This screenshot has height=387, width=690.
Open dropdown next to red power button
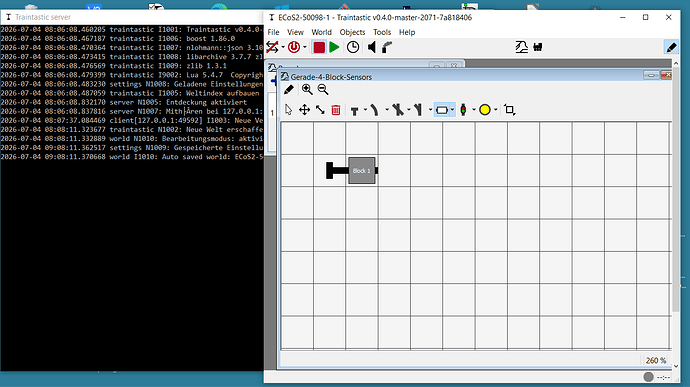pos(305,47)
